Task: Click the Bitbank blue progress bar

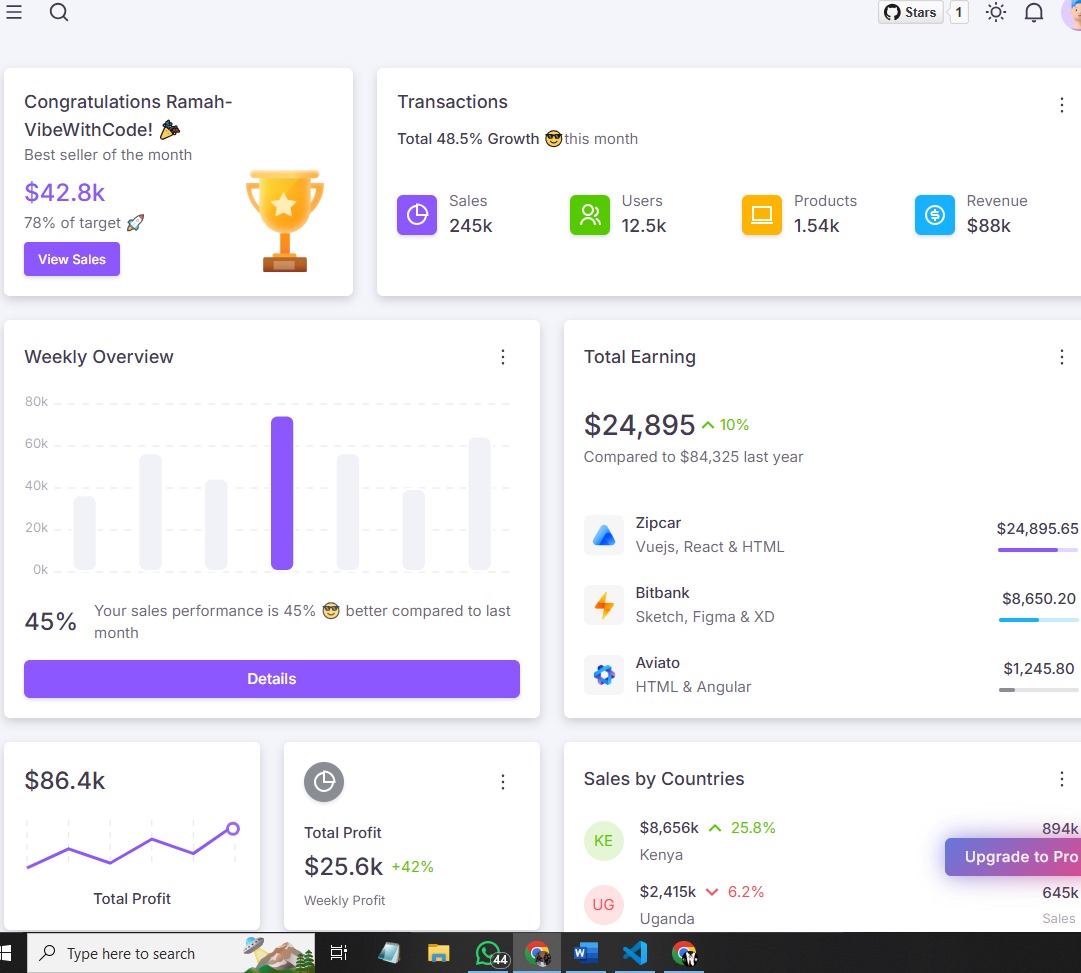Action: [x=1038, y=620]
